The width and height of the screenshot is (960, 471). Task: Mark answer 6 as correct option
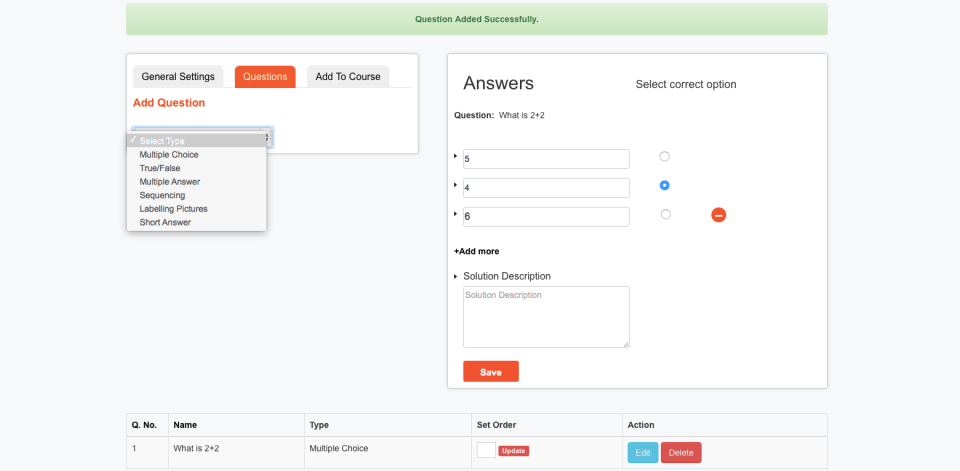[665, 214]
